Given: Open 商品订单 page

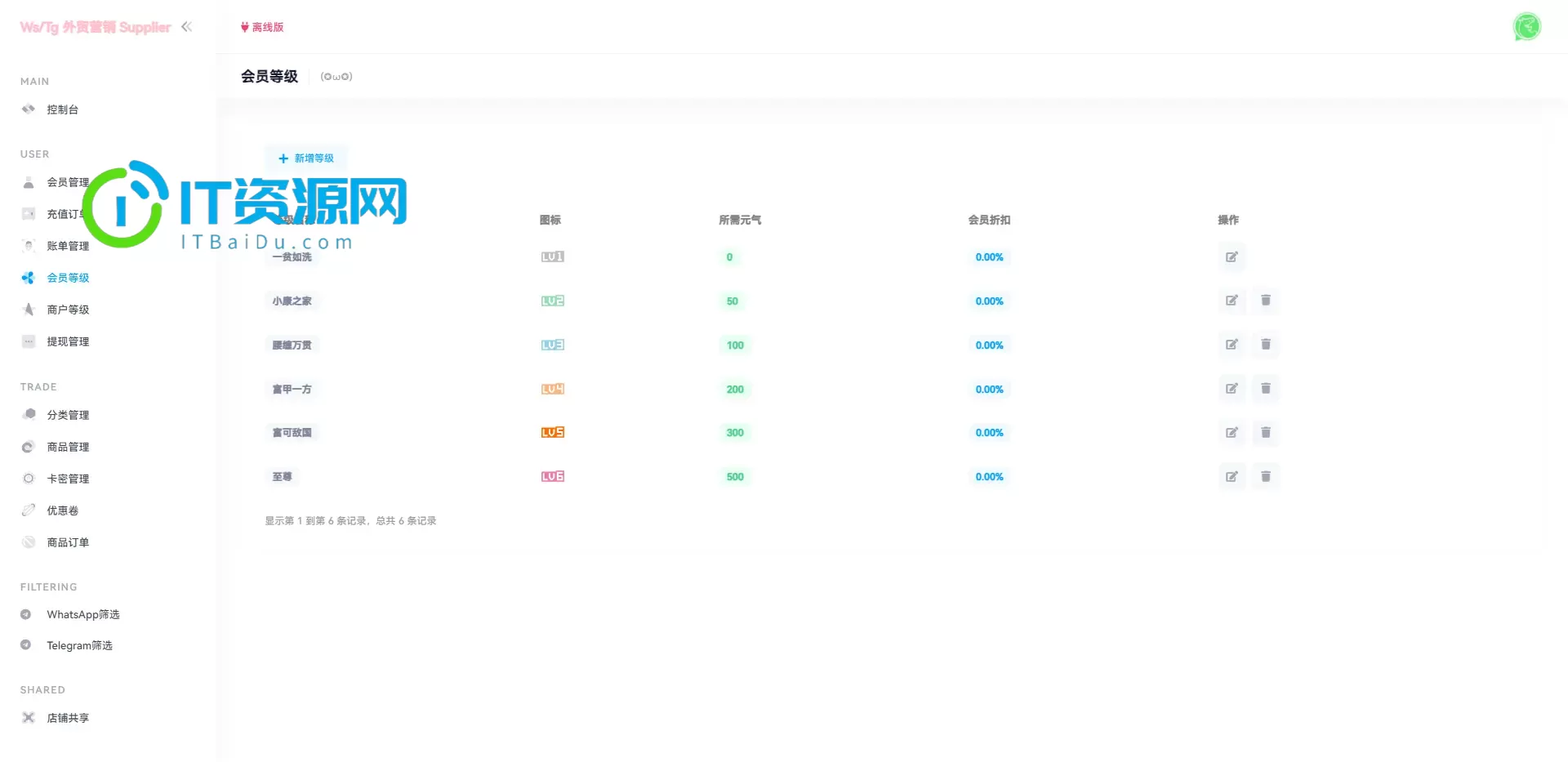Looking at the screenshot, I should [x=68, y=542].
